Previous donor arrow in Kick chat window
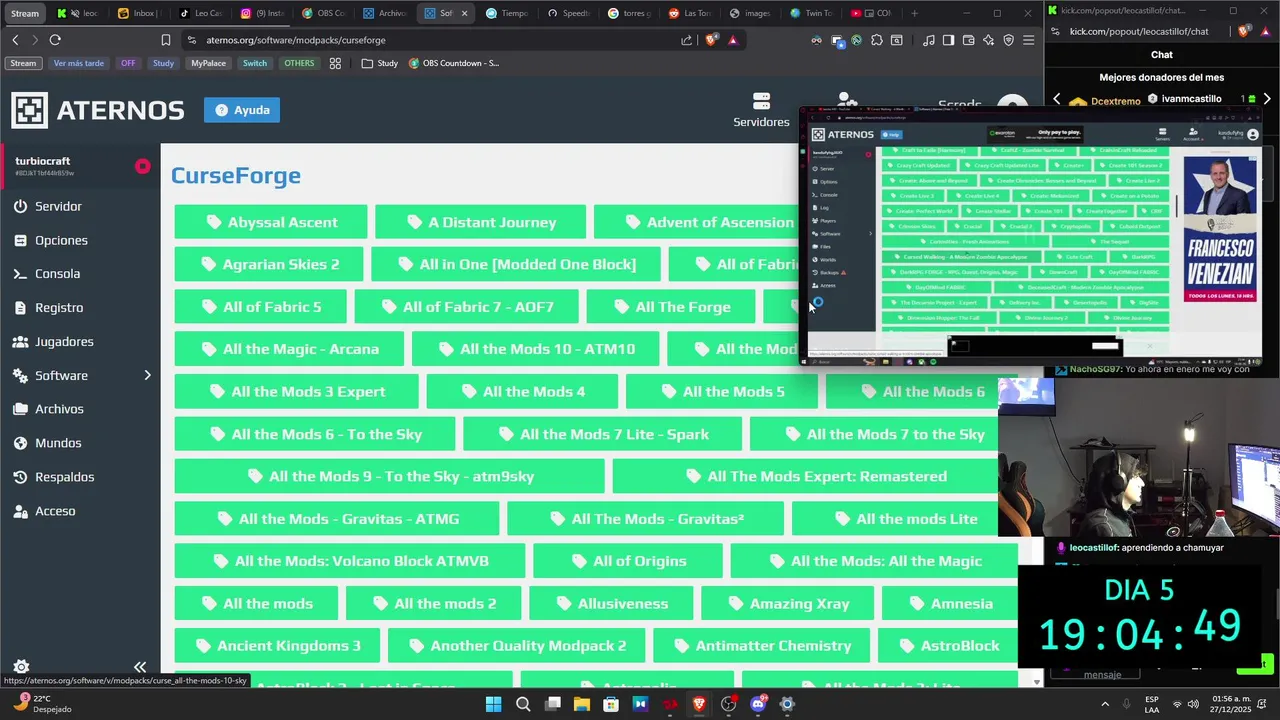 1057,99
